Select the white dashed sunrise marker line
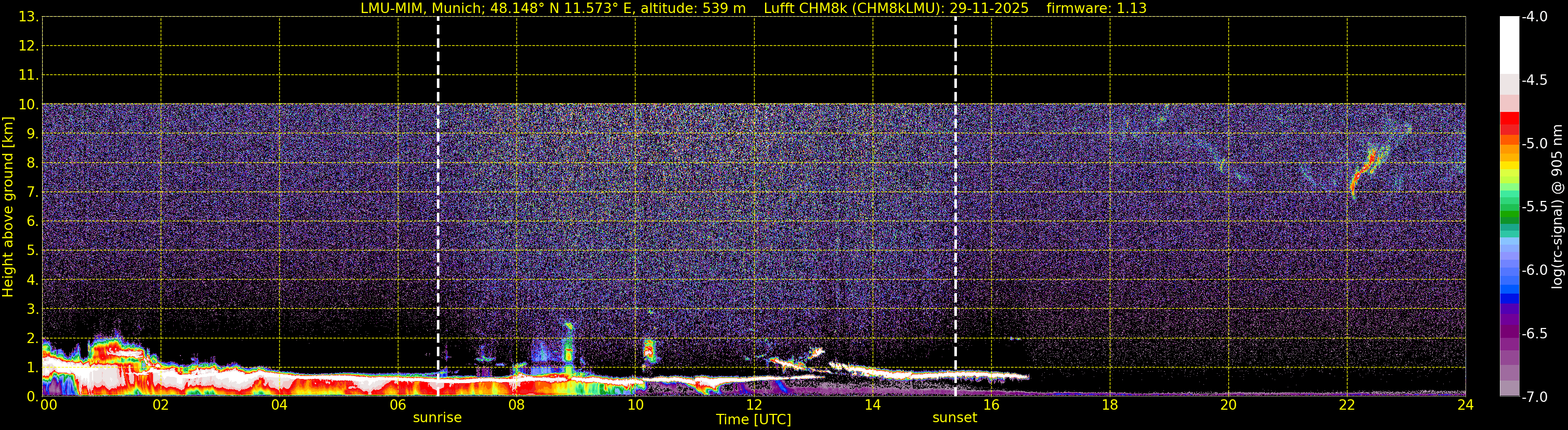The image size is (1568, 430). [438, 207]
